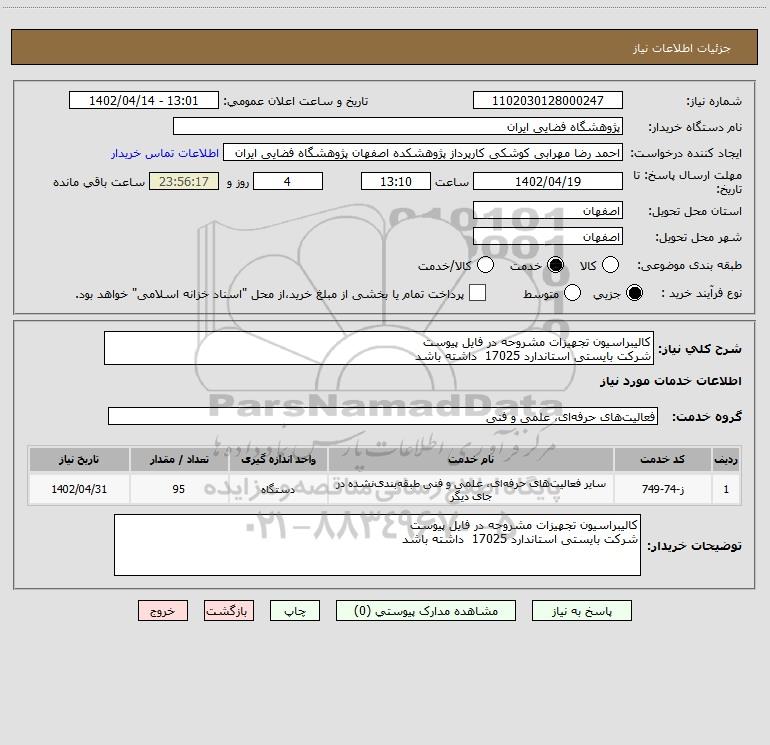Select the خدمت radio button

[x=555, y=265]
